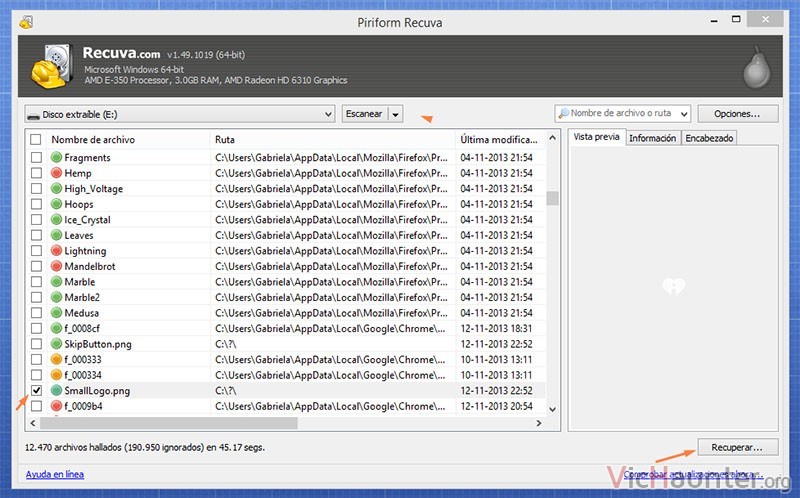
Task: Toggle the select-all checkbox in header
Action: (x=36, y=139)
